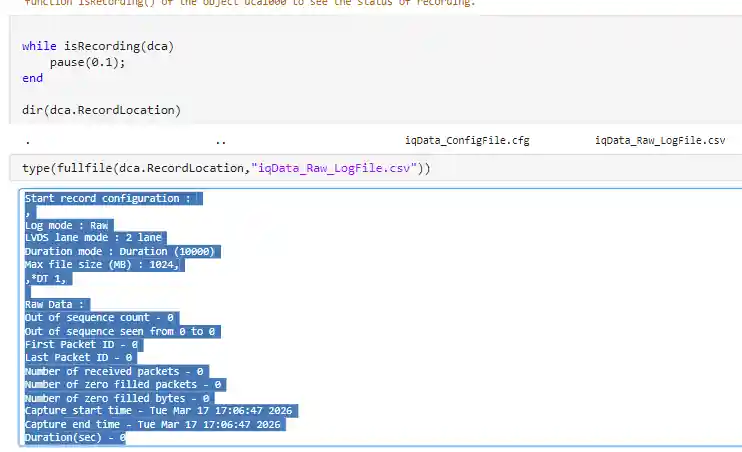Screen dimensions: 742x452
Task: Click 'Number of zero filled bytes - 0'
Action: [x=119, y=399]
